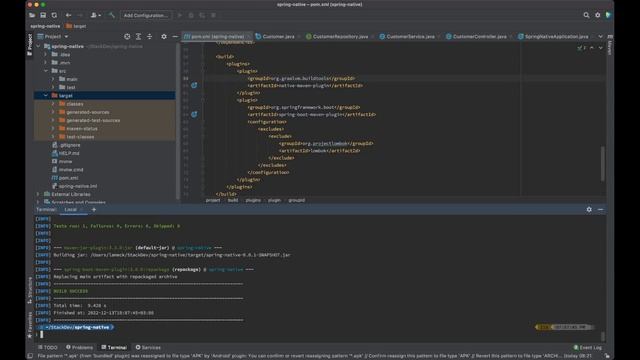Click the terminal vertical scrollbar
The height and width of the screenshot is (360, 640).
click(603, 336)
